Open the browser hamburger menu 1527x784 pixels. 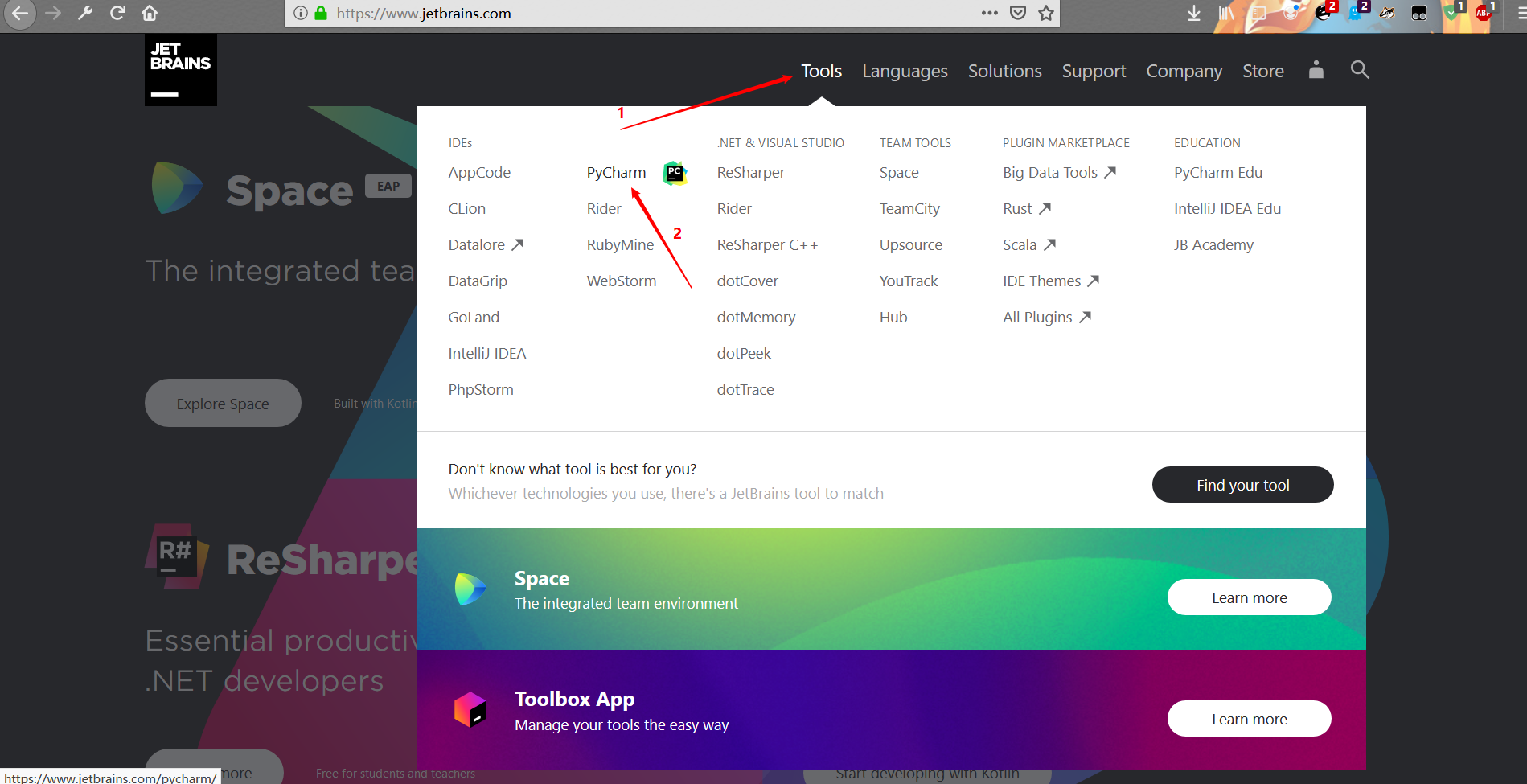1521,13
